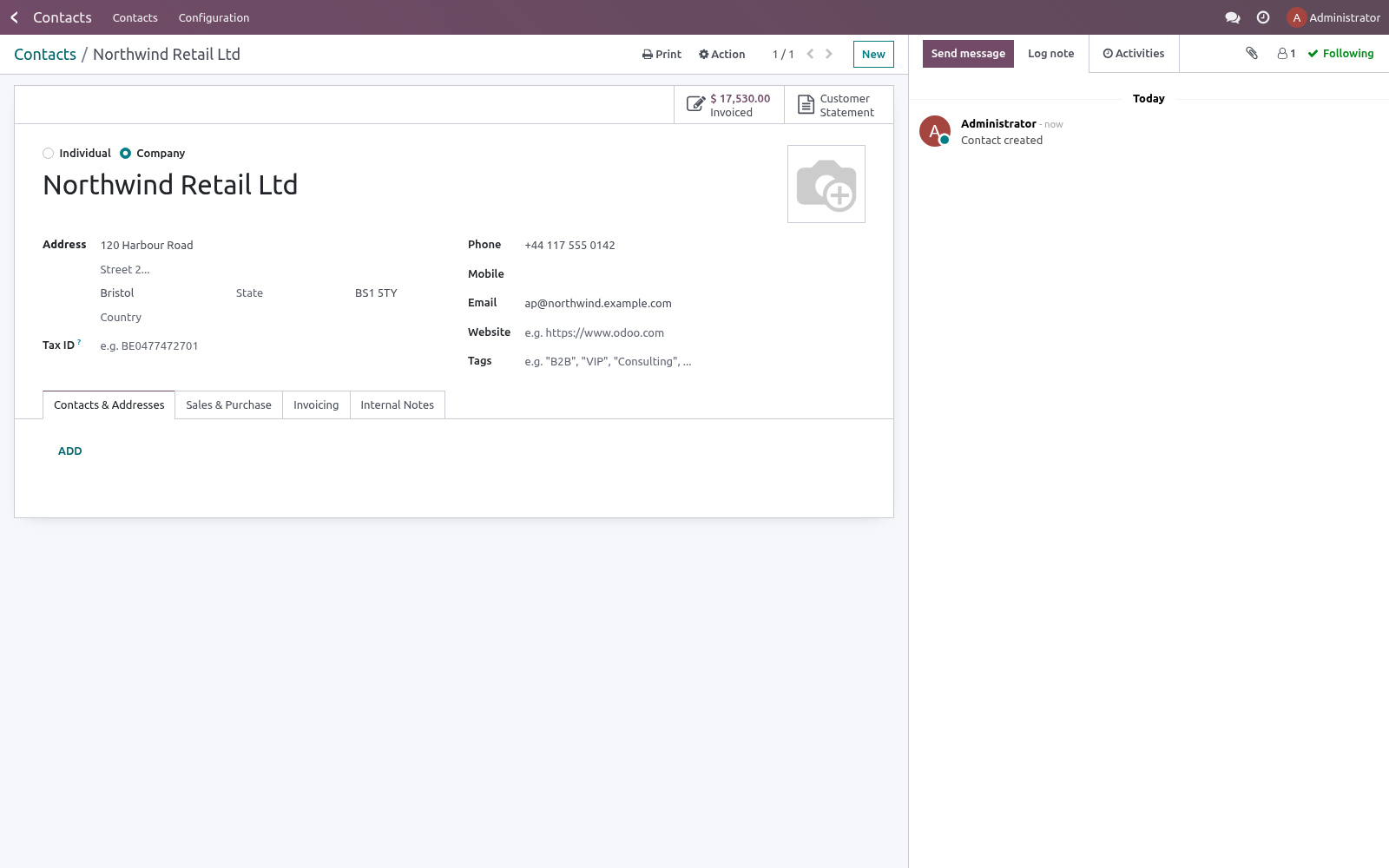The height and width of the screenshot is (868, 1389).
Task: Open the Print dropdown
Action: tap(662, 54)
